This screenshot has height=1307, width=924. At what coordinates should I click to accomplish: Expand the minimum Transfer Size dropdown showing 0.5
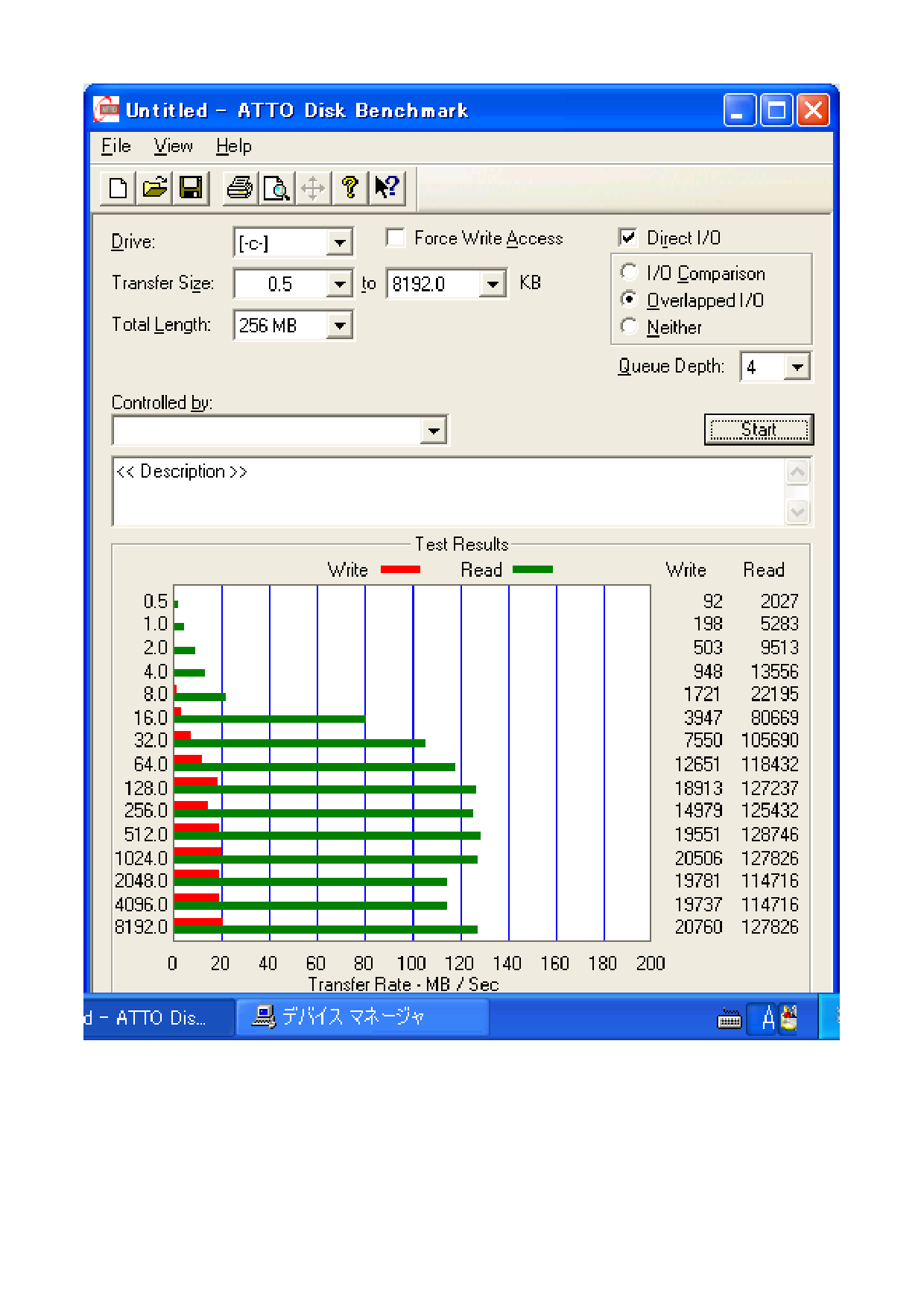tap(339, 284)
